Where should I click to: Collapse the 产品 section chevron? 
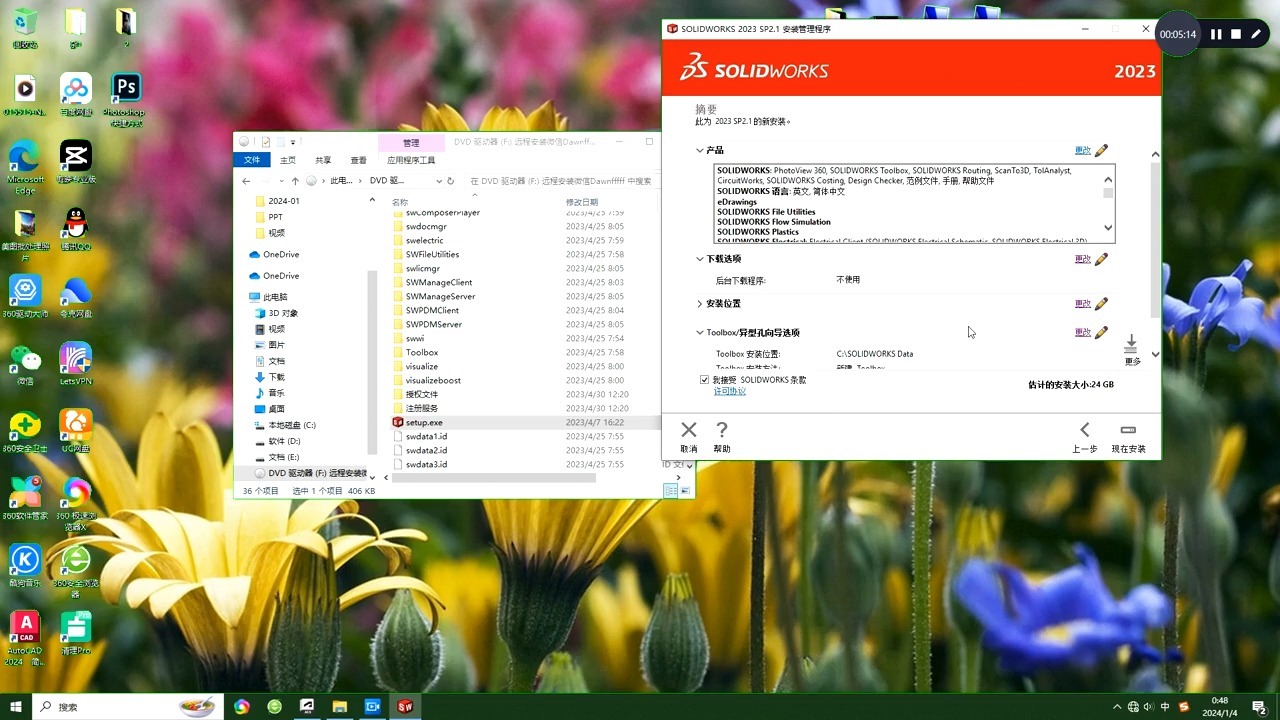click(x=700, y=151)
